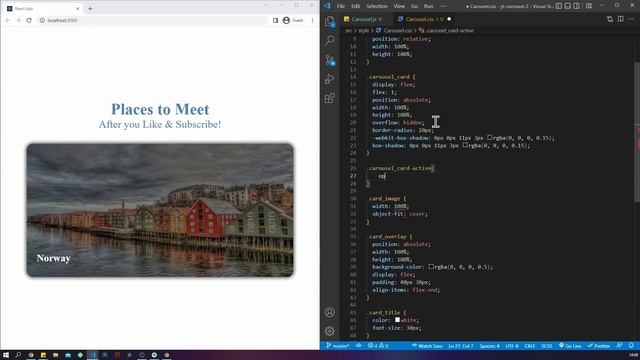The image size is (640, 360).
Task: Click the 'style' breadcrumb segment
Action: pos(363,31)
